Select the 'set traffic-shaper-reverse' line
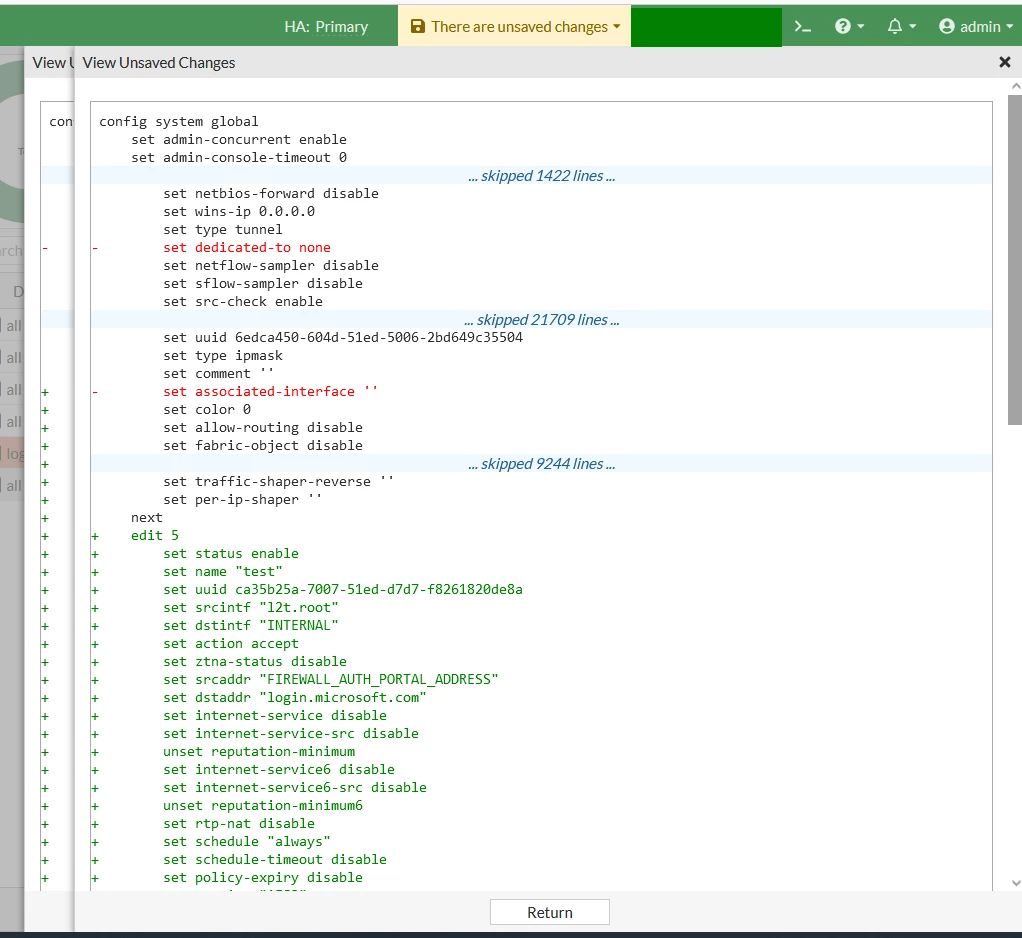This screenshot has width=1022, height=938. 278,481
